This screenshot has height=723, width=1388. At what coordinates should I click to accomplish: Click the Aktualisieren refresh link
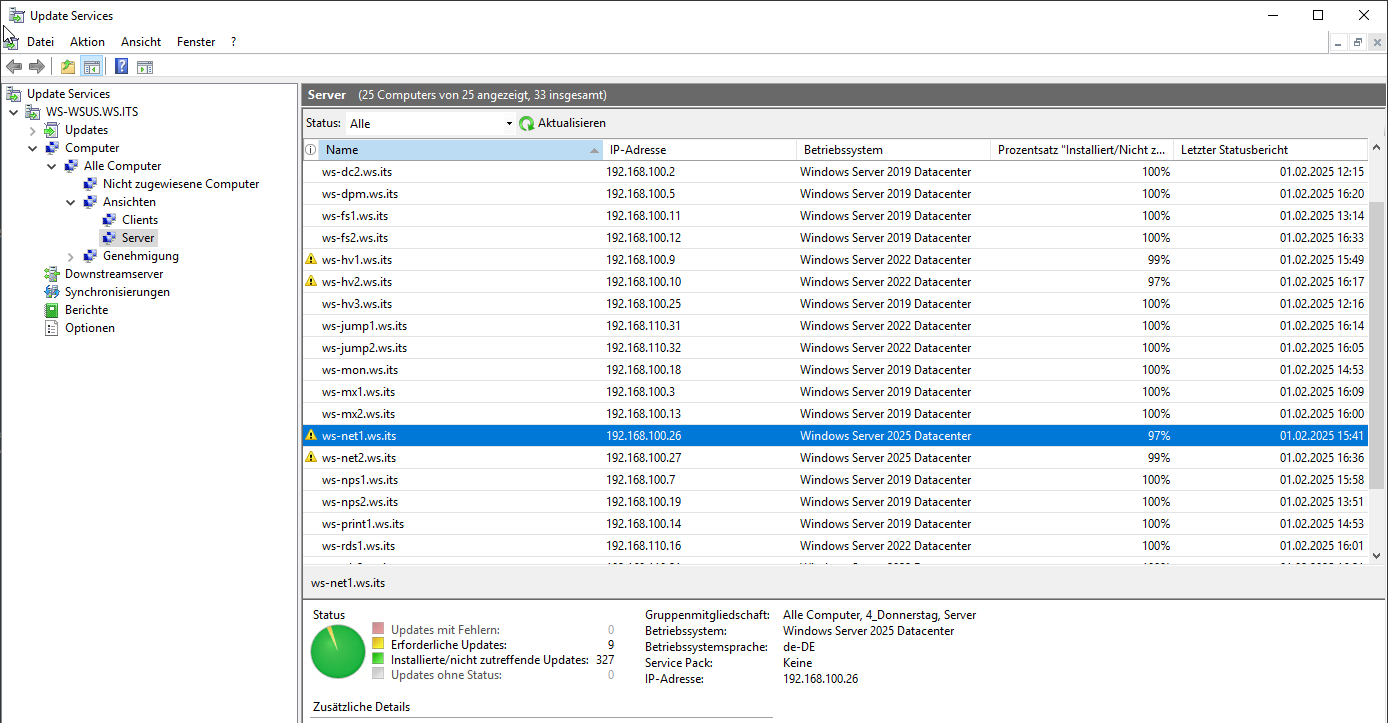pyautogui.click(x=572, y=124)
